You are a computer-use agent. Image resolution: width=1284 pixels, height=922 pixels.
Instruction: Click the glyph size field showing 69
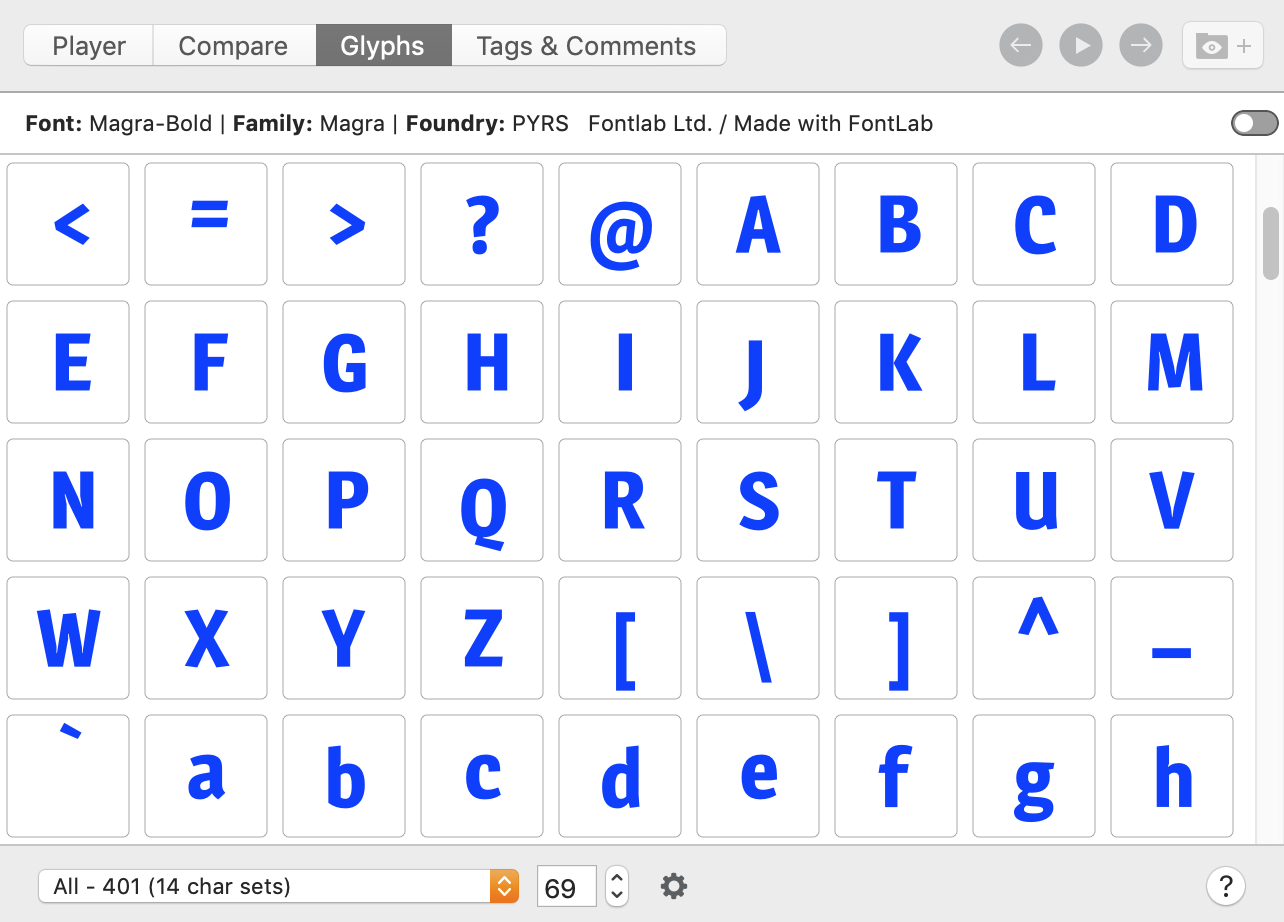[x=565, y=886]
